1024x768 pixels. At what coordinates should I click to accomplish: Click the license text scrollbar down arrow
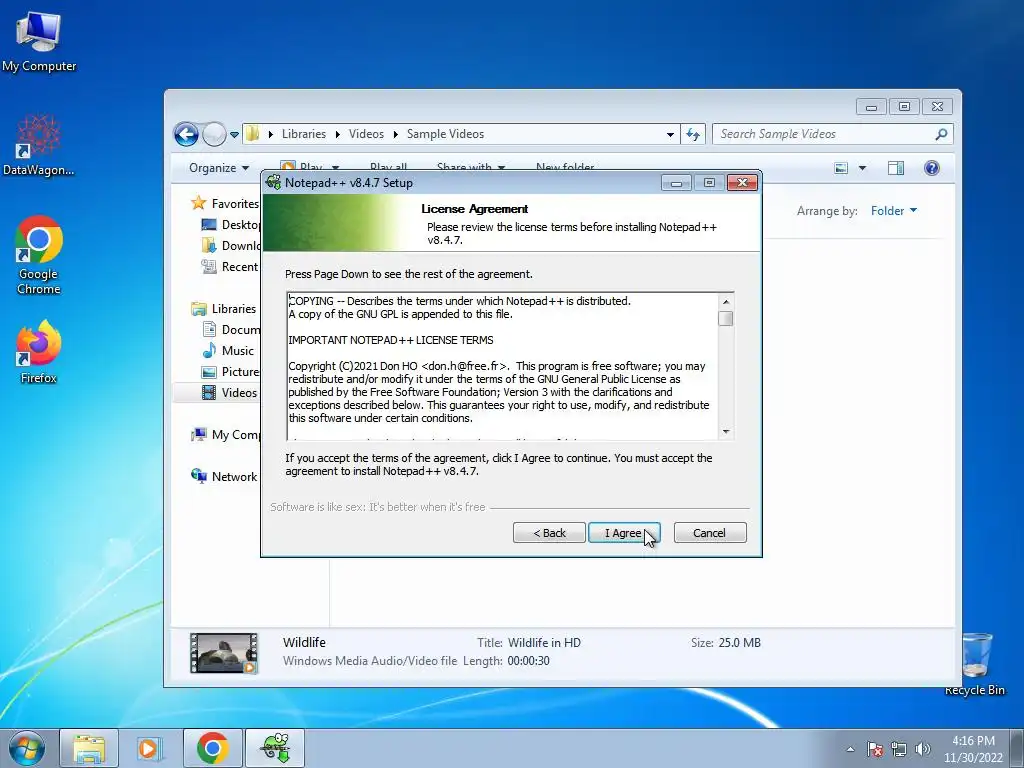(x=726, y=432)
